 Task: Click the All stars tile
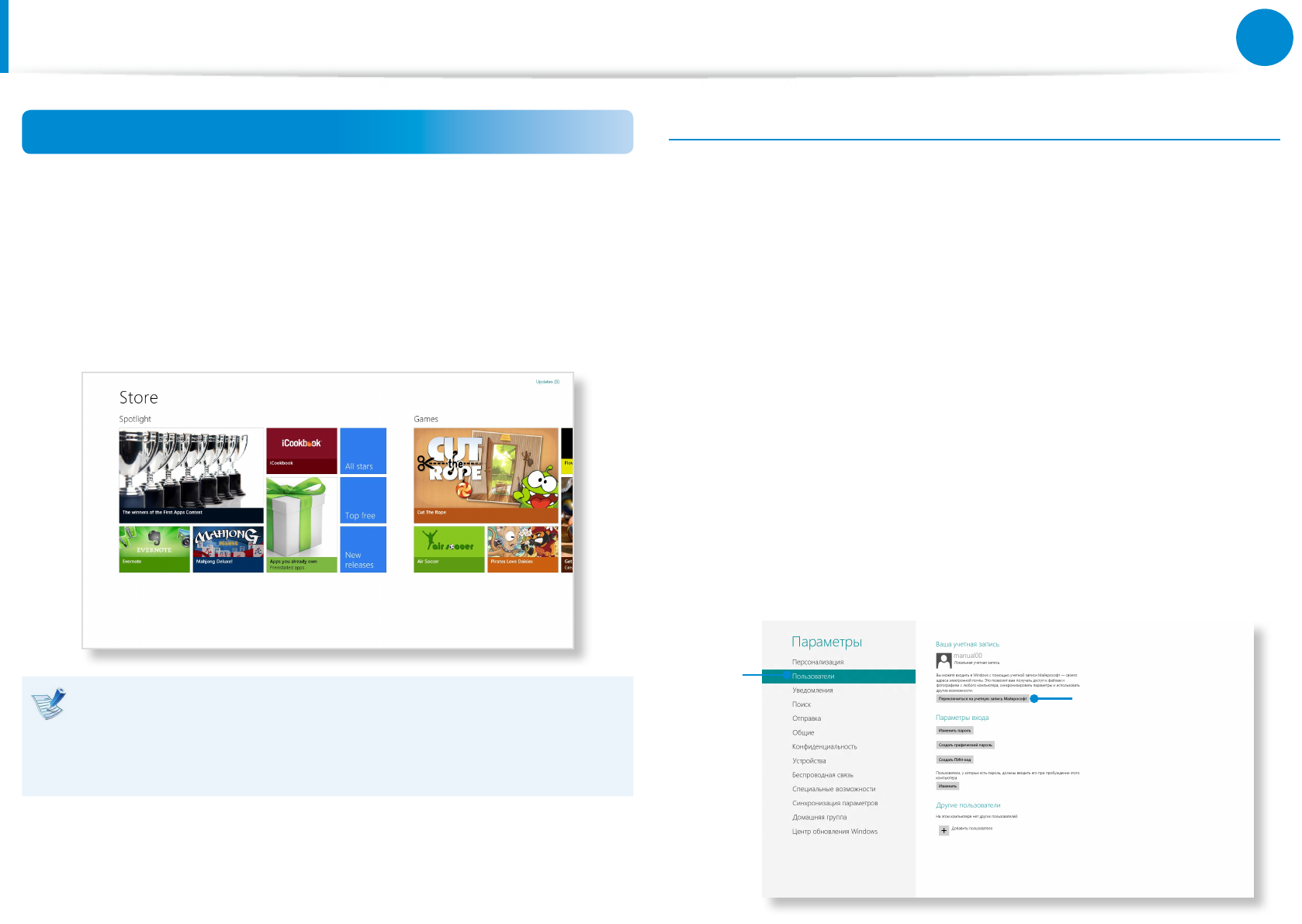(363, 451)
